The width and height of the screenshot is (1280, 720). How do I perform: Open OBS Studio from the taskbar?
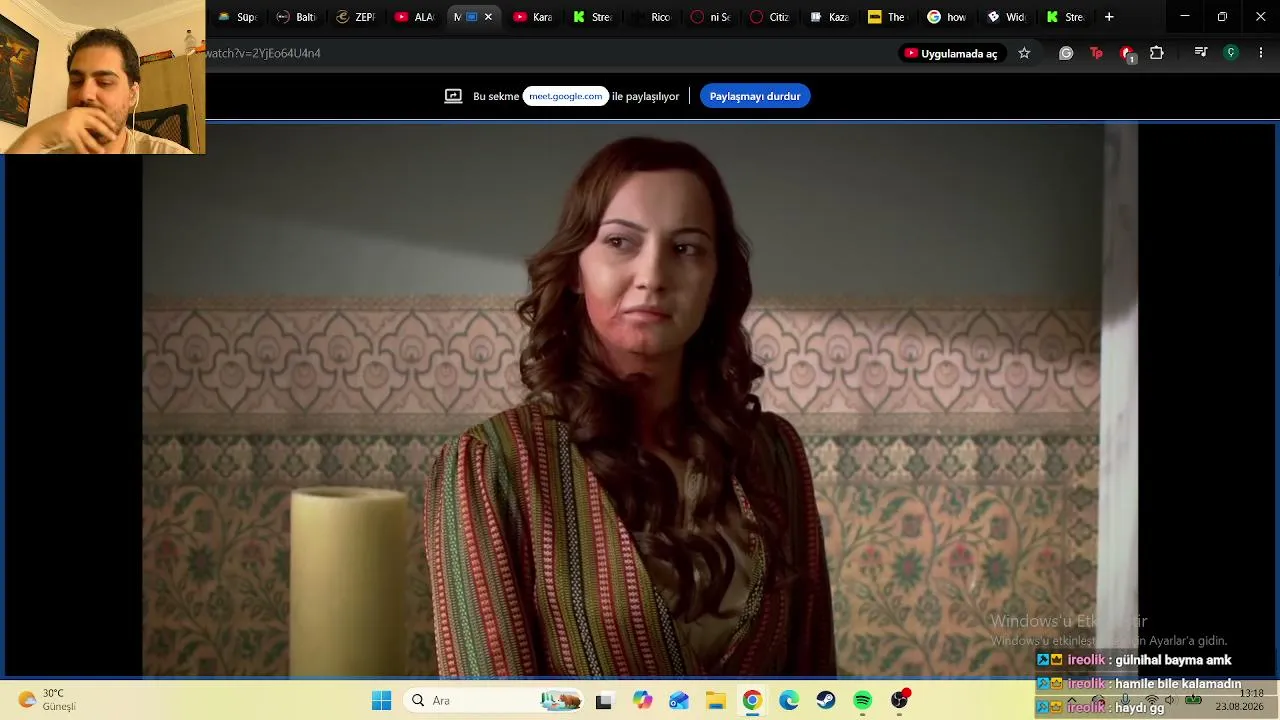click(x=900, y=700)
